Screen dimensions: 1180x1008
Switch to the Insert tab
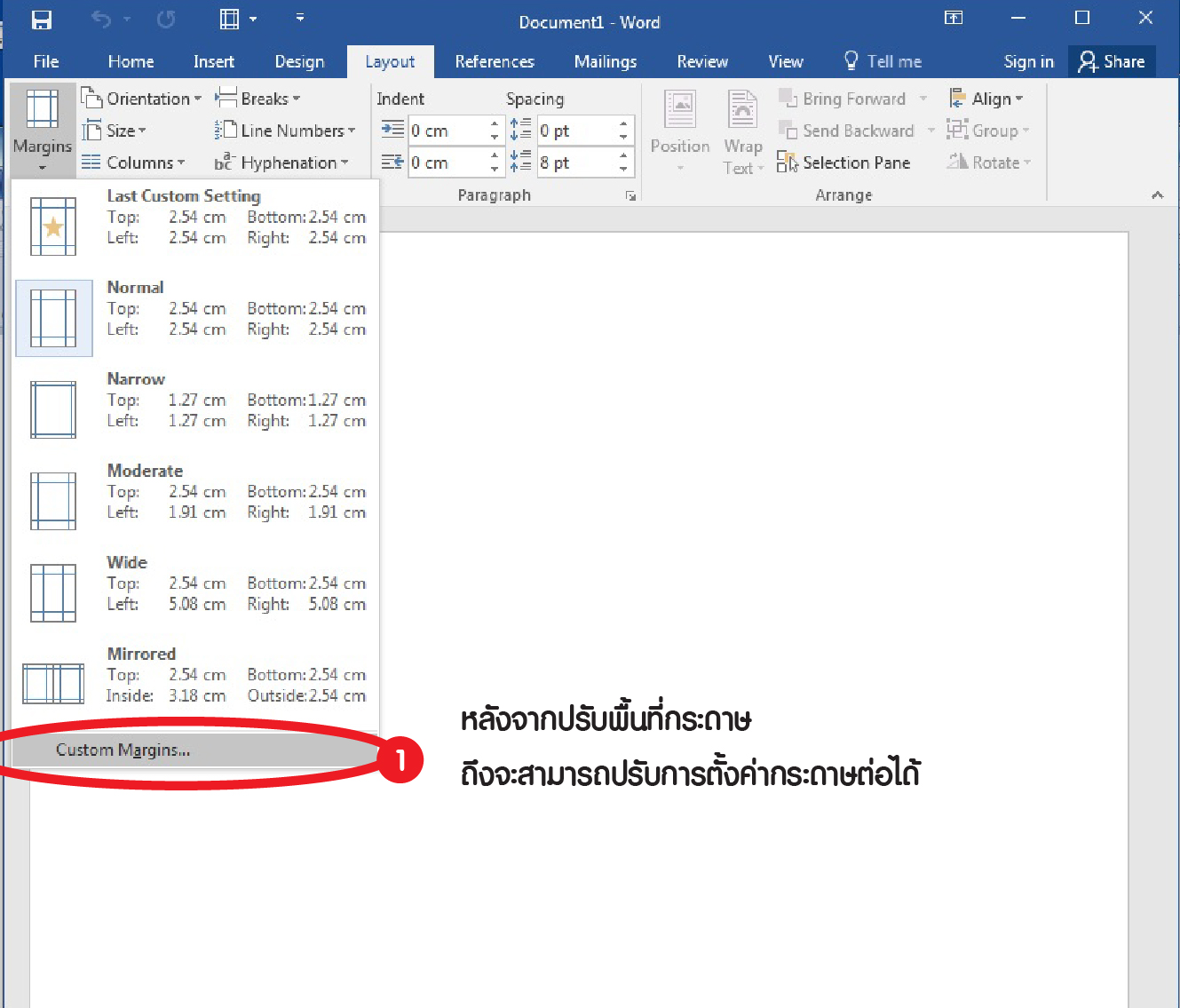214,61
